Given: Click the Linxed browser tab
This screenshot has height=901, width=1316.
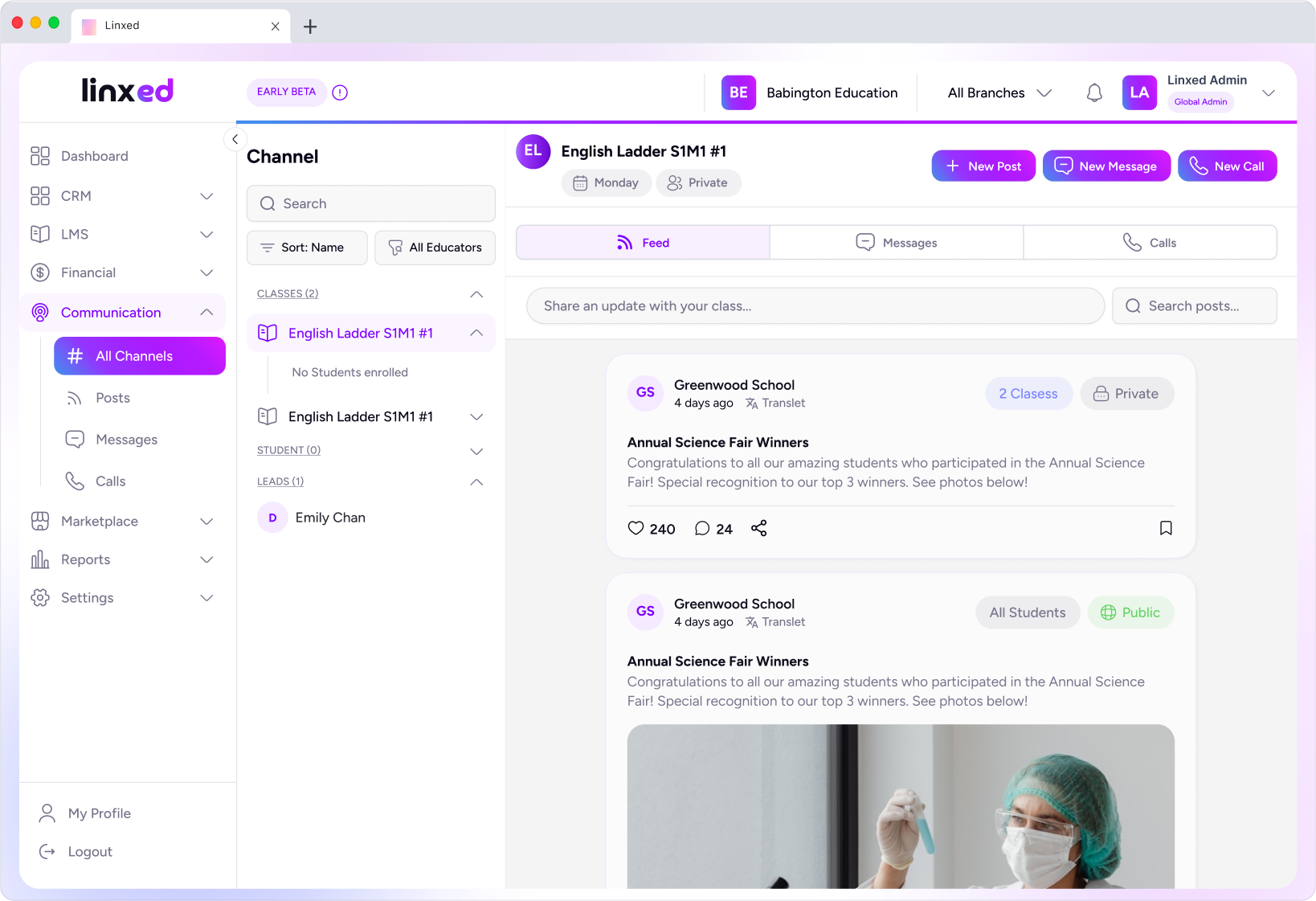Looking at the screenshot, I should pyautogui.click(x=181, y=26).
